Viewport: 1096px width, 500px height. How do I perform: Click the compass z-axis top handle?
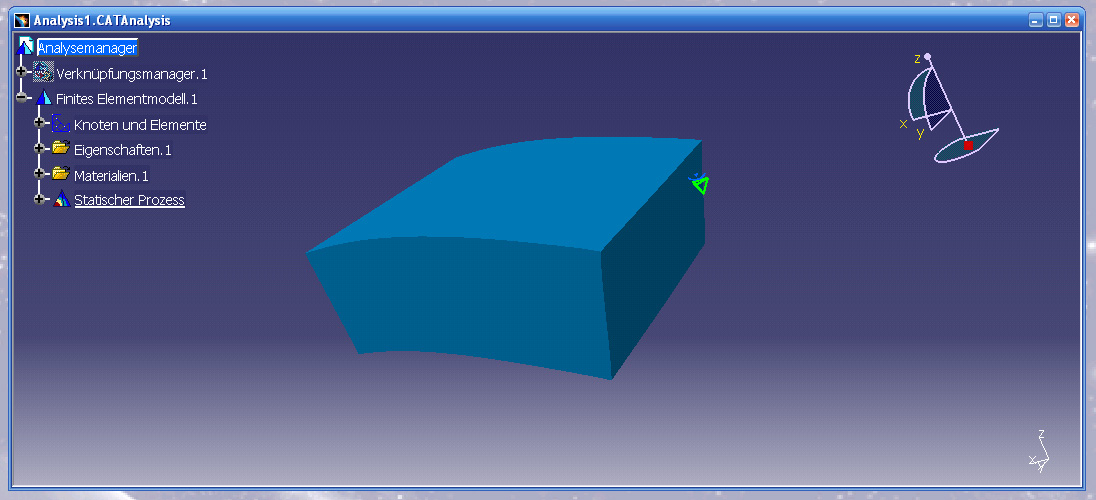pyautogui.click(x=928, y=57)
